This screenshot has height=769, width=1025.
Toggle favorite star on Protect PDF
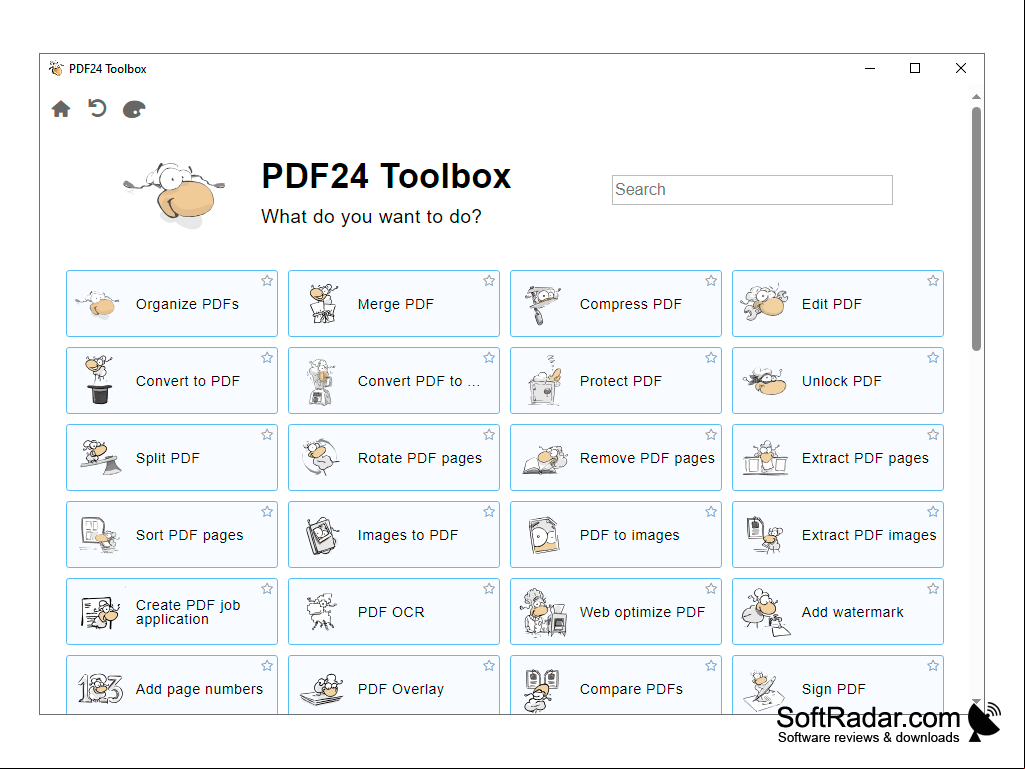point(711,358)
